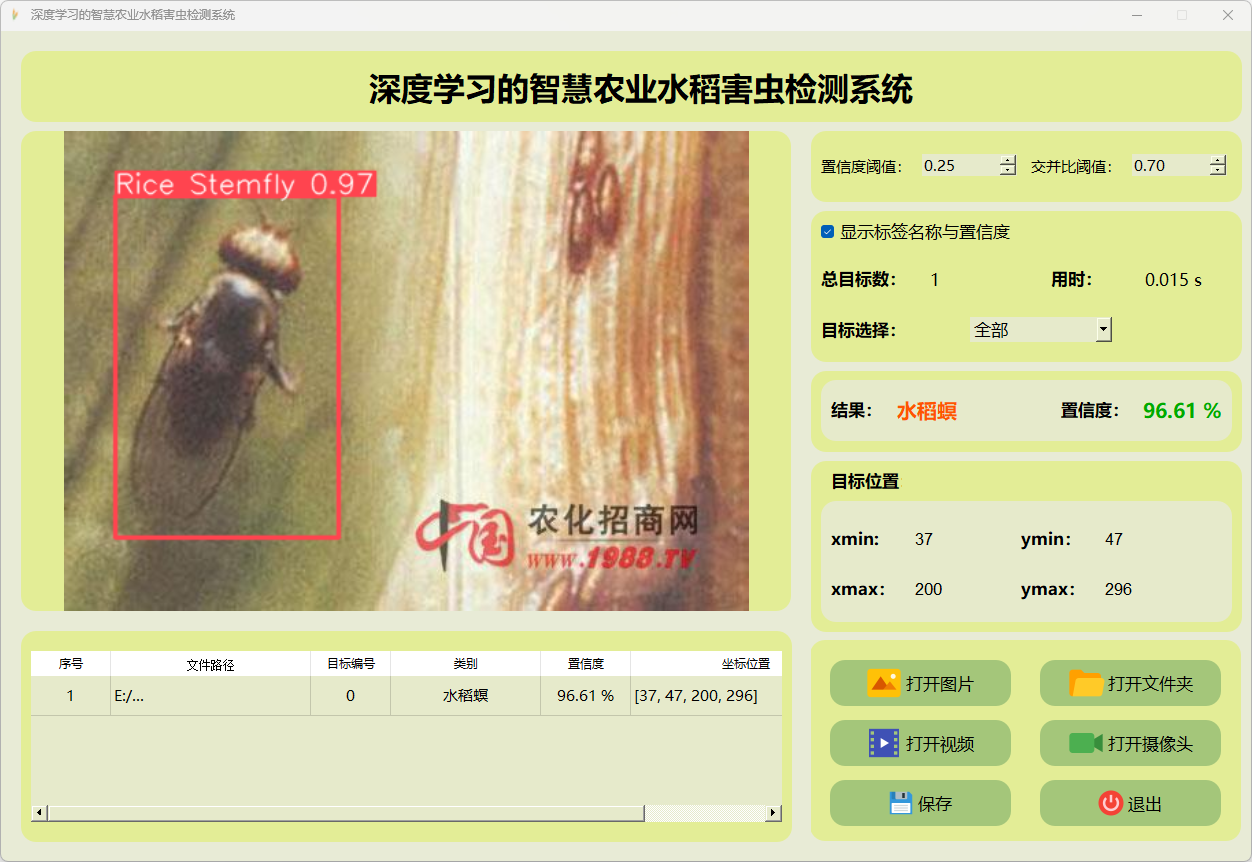Select table cell with path E:/...
This screenshot has width=1252, height=862.
tap(210, 696)
